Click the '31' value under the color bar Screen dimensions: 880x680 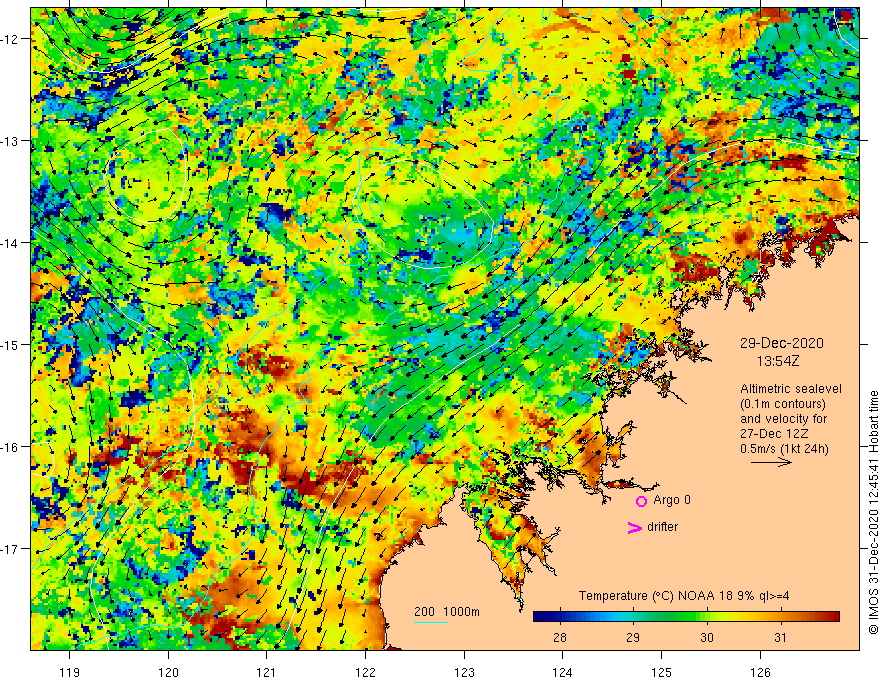coord(781,637)
